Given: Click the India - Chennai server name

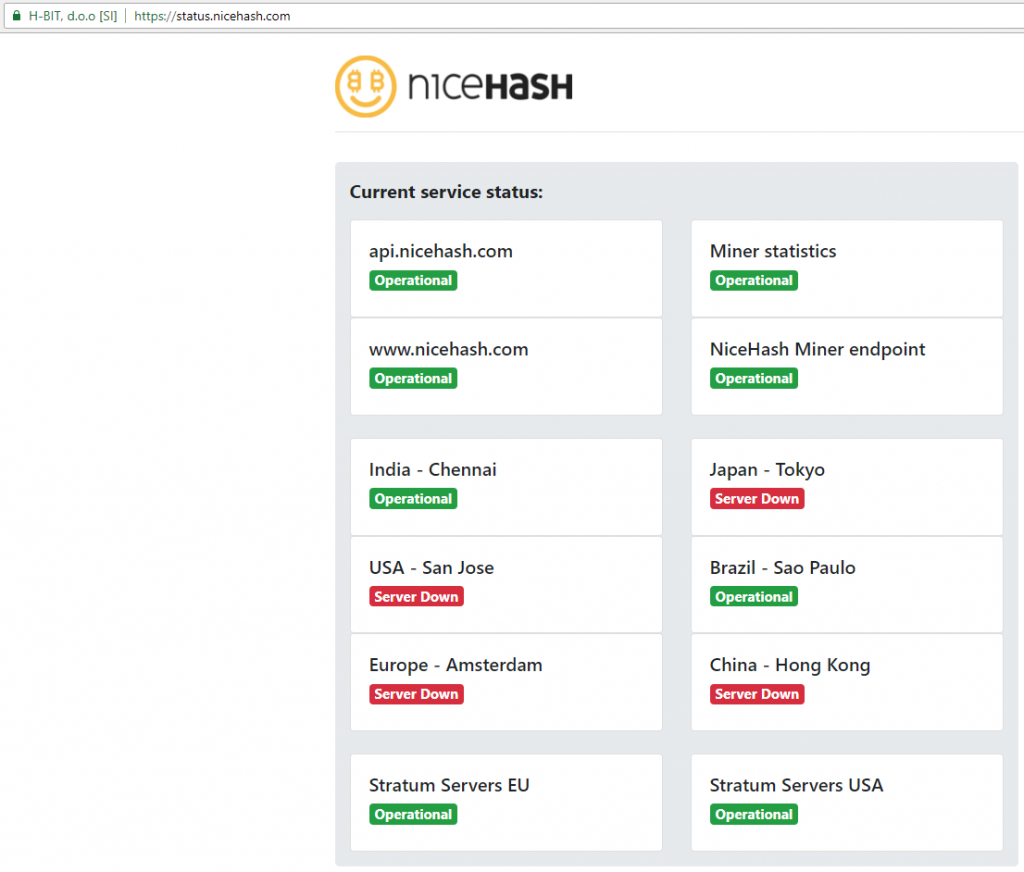Looking at the screenshot, I should click(432, 470).
